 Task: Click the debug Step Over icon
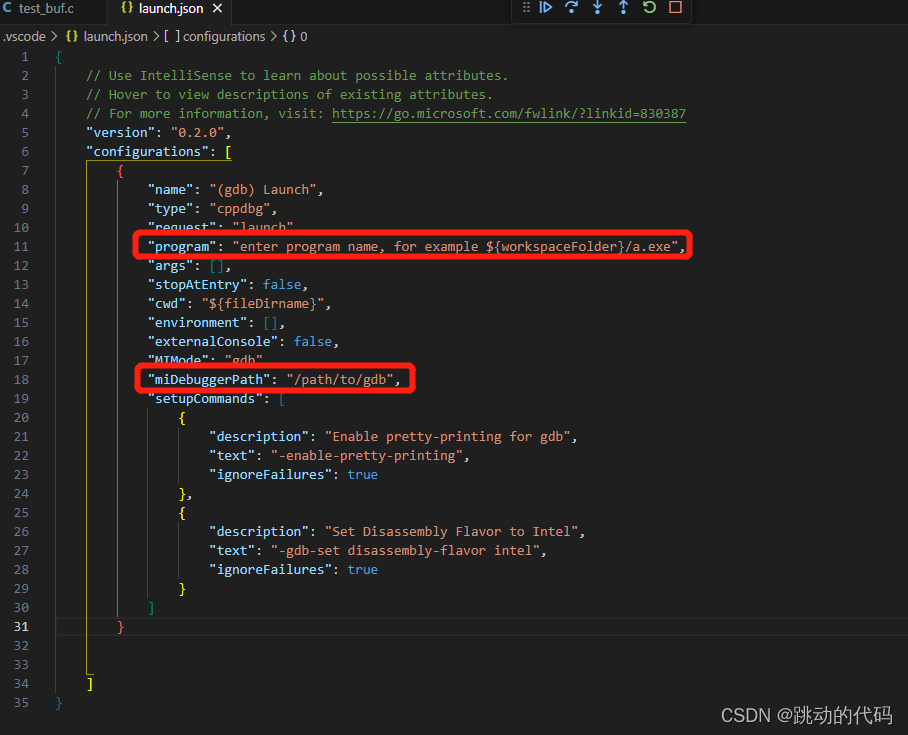pyautogui.click(x=572, y=8)
